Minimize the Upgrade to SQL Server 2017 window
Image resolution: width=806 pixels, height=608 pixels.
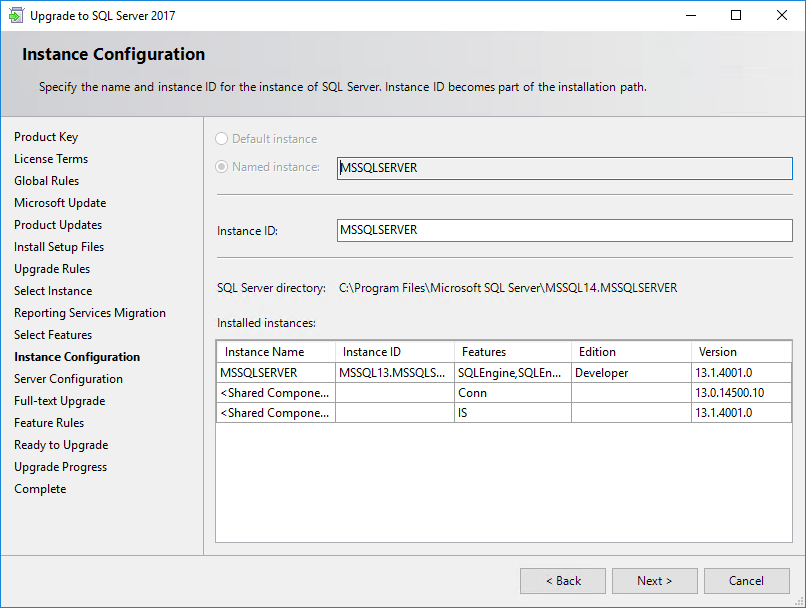[x=691, y=15]
